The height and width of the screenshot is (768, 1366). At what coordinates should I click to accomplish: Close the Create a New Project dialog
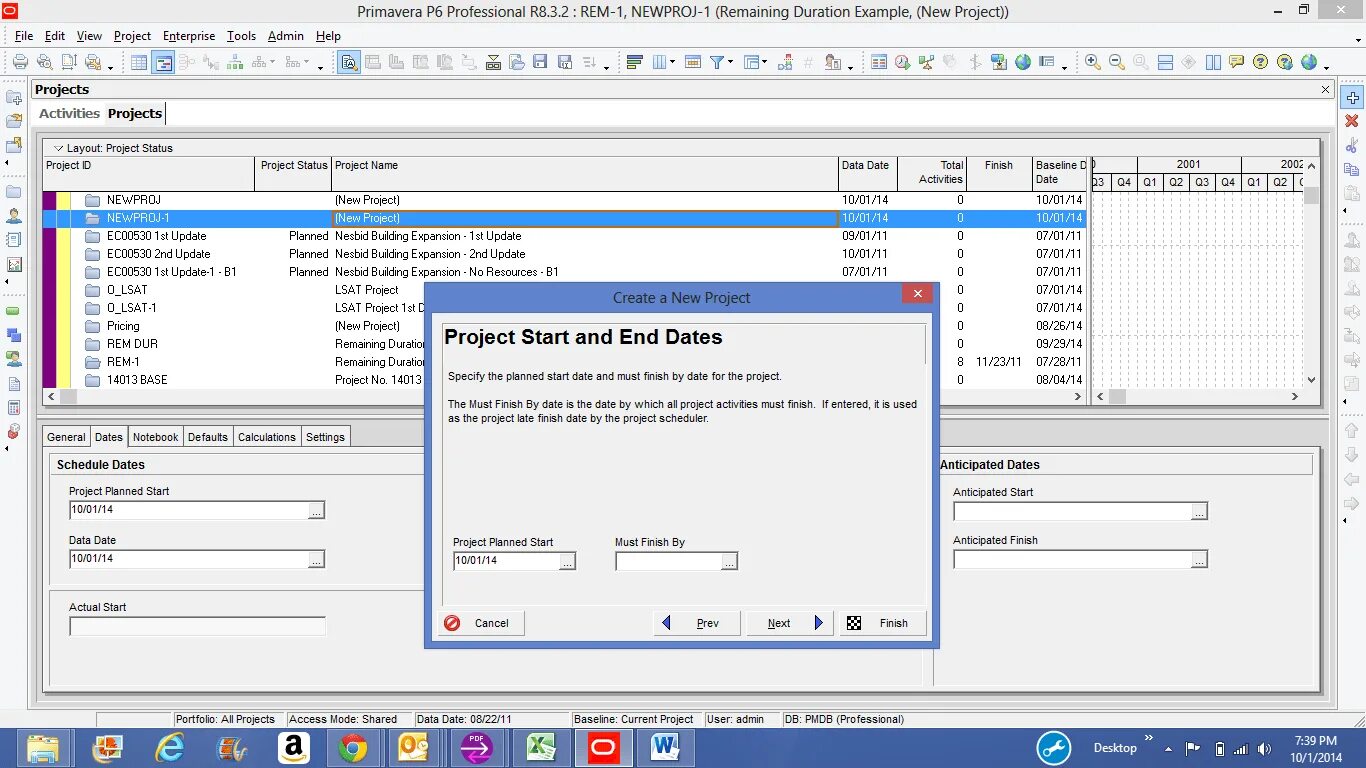[917, 293]
